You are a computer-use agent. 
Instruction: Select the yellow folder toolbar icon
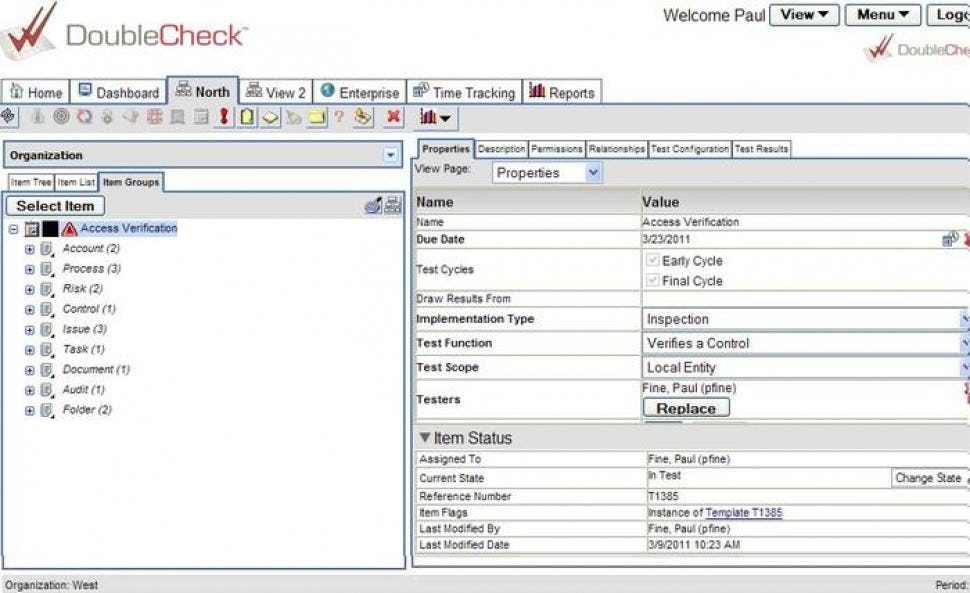(x=314, y=119)
